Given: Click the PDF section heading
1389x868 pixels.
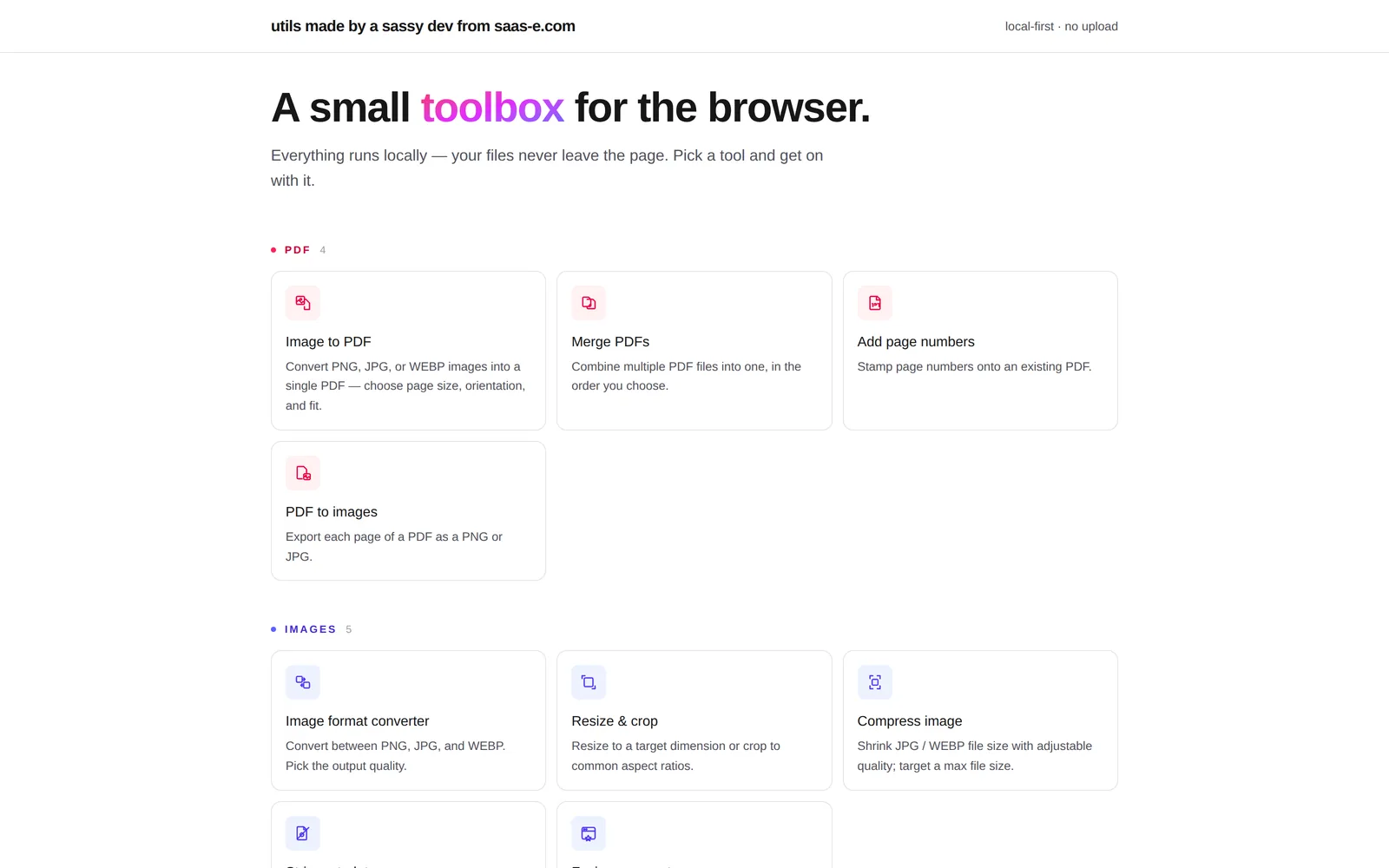Looking at the screenshot, I should (x=298, y=250).
